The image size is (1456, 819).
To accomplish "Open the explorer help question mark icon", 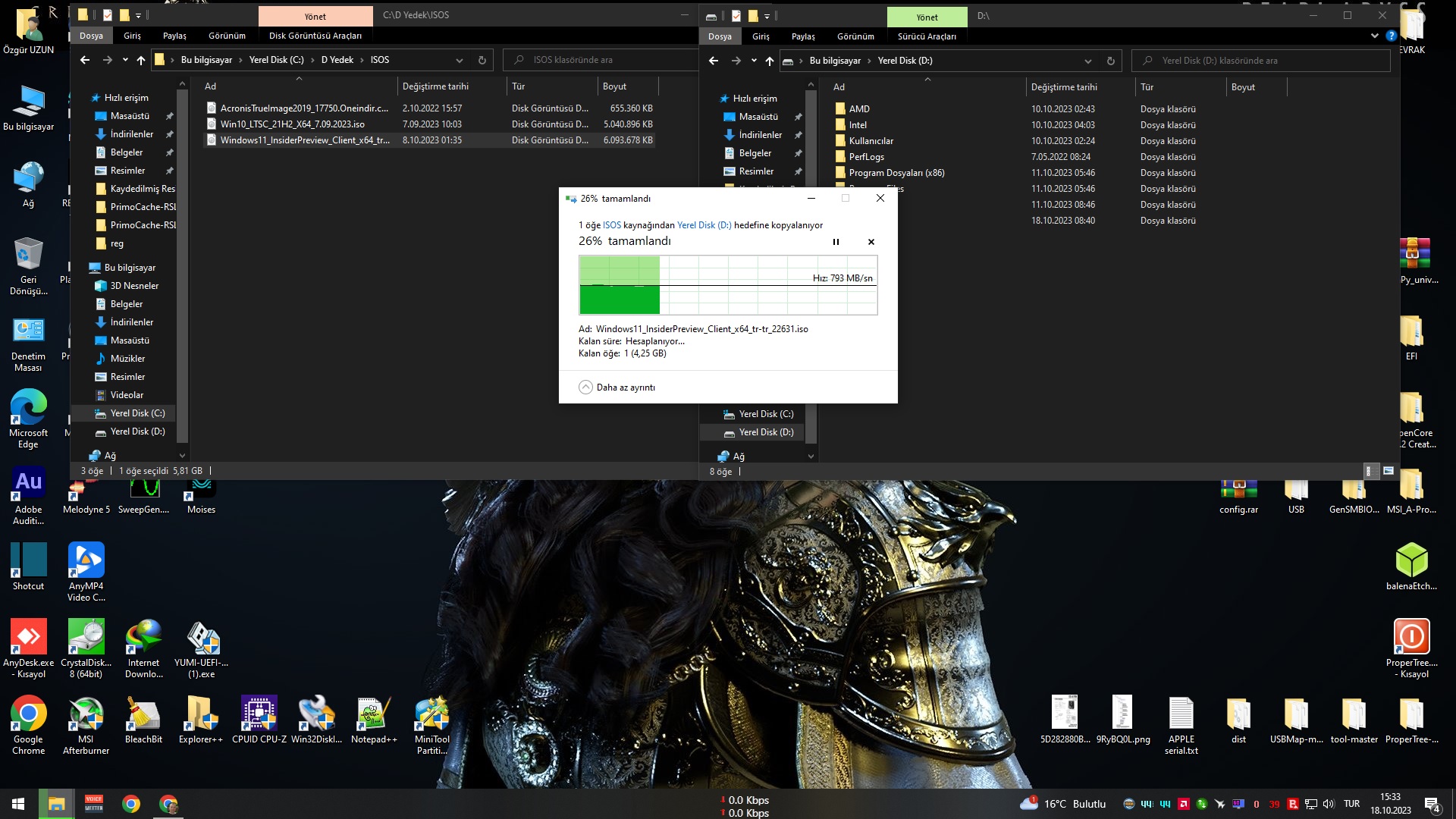I will point(1391,36).
